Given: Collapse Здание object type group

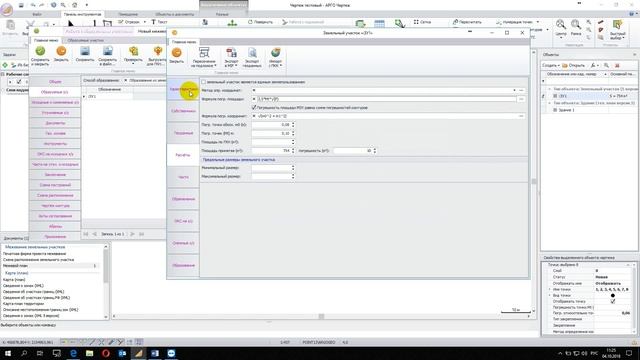Looking at the screenshot, I should click(549, 103).
